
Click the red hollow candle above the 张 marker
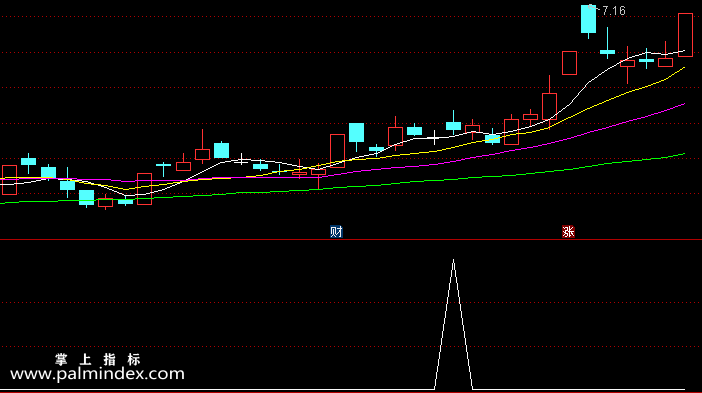tap(569, 63)
